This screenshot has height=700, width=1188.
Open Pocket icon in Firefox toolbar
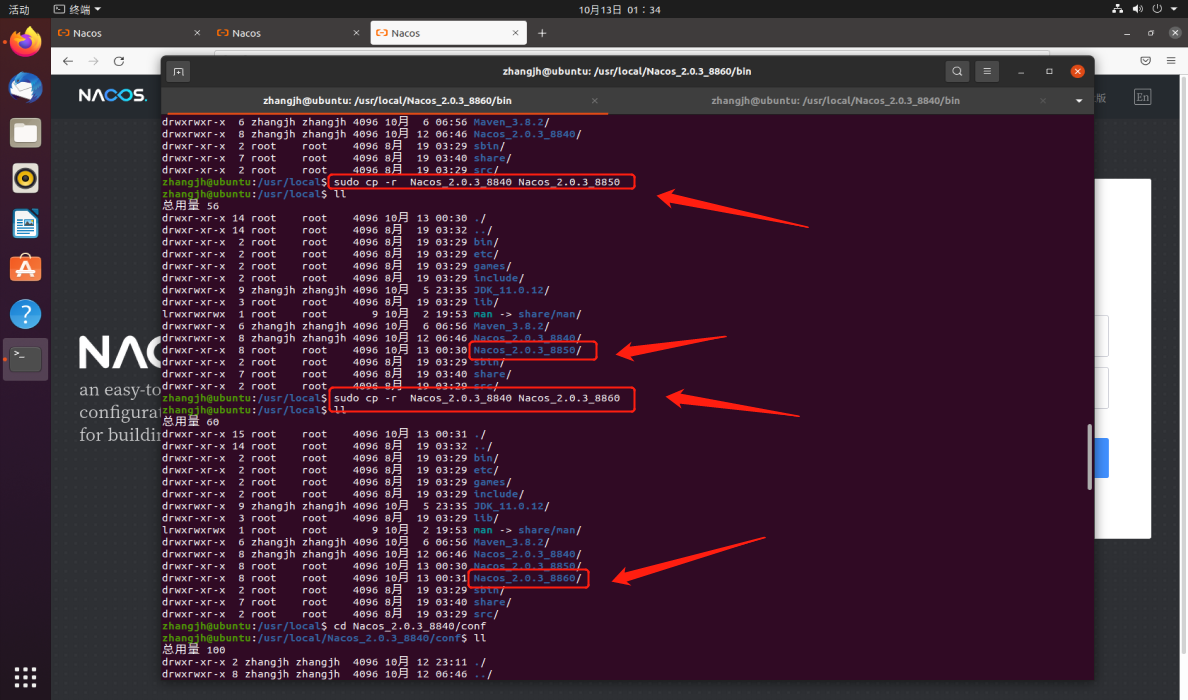point(1146,61)
